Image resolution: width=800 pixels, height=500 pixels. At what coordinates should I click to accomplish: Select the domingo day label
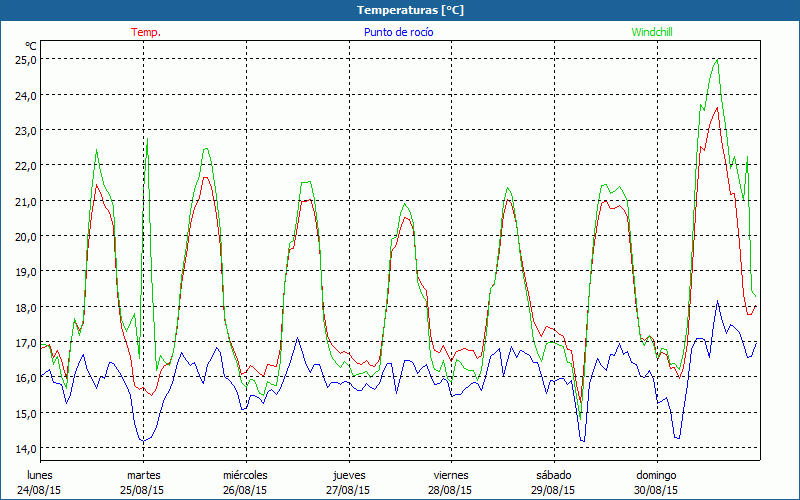click(656, 475)
